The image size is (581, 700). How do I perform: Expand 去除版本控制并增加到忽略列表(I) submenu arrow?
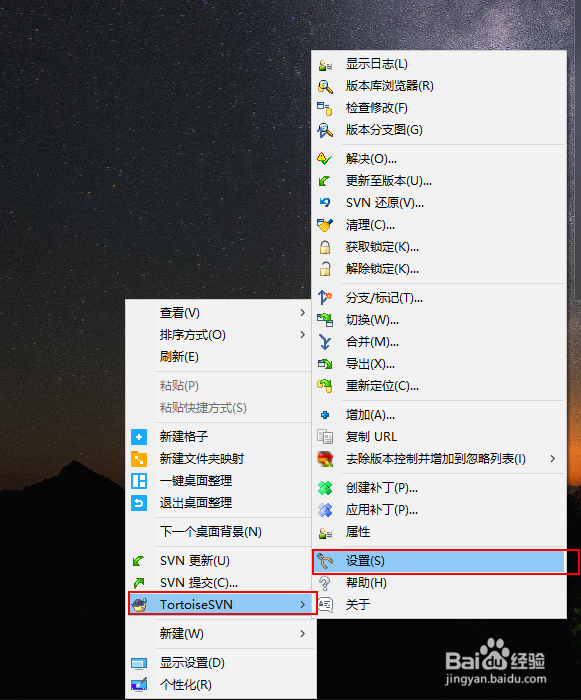pos(553,458)
